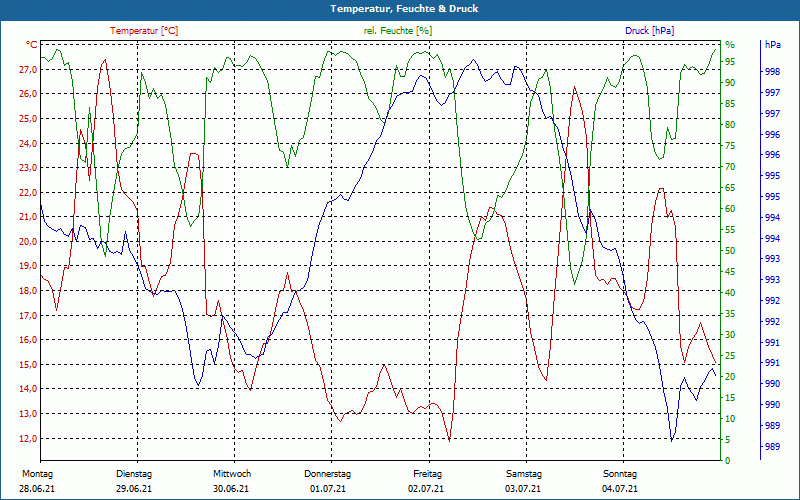Click the date label 04.07.21
Screen dimensions: 800x500
(x=620, y=489)
